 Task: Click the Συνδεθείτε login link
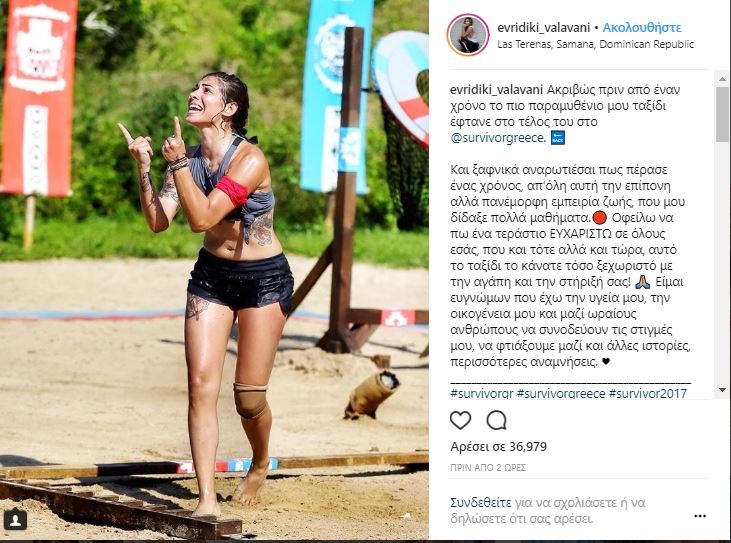481,503
